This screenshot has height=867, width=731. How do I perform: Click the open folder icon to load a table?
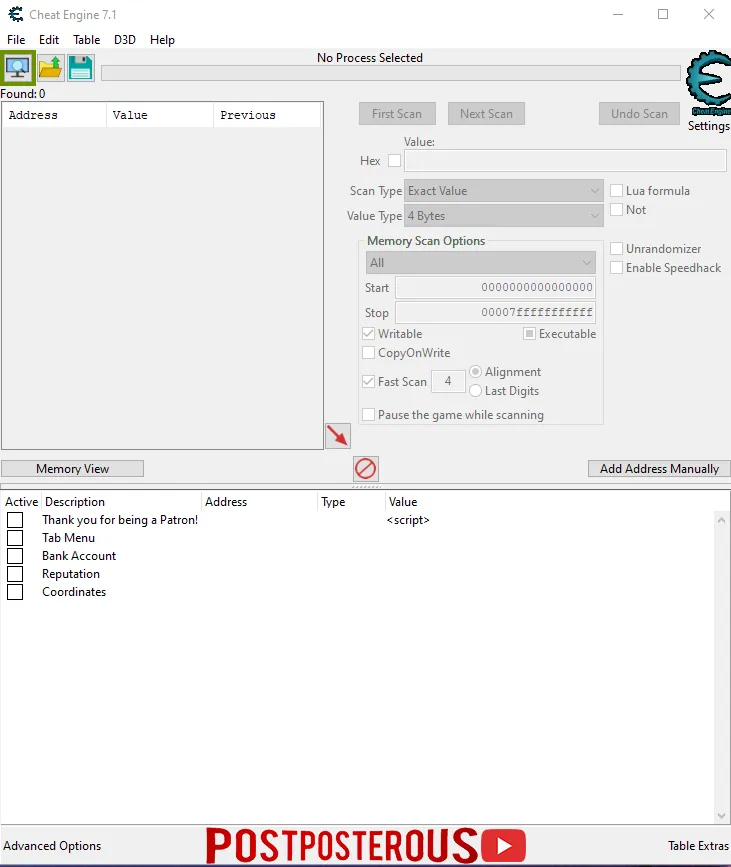click(x=50, y=68)
